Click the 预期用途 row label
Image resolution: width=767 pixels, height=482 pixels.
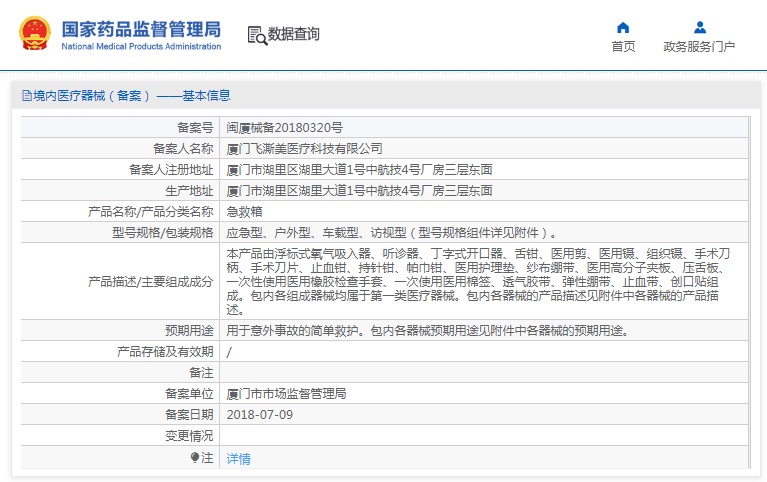pos(189,331)
